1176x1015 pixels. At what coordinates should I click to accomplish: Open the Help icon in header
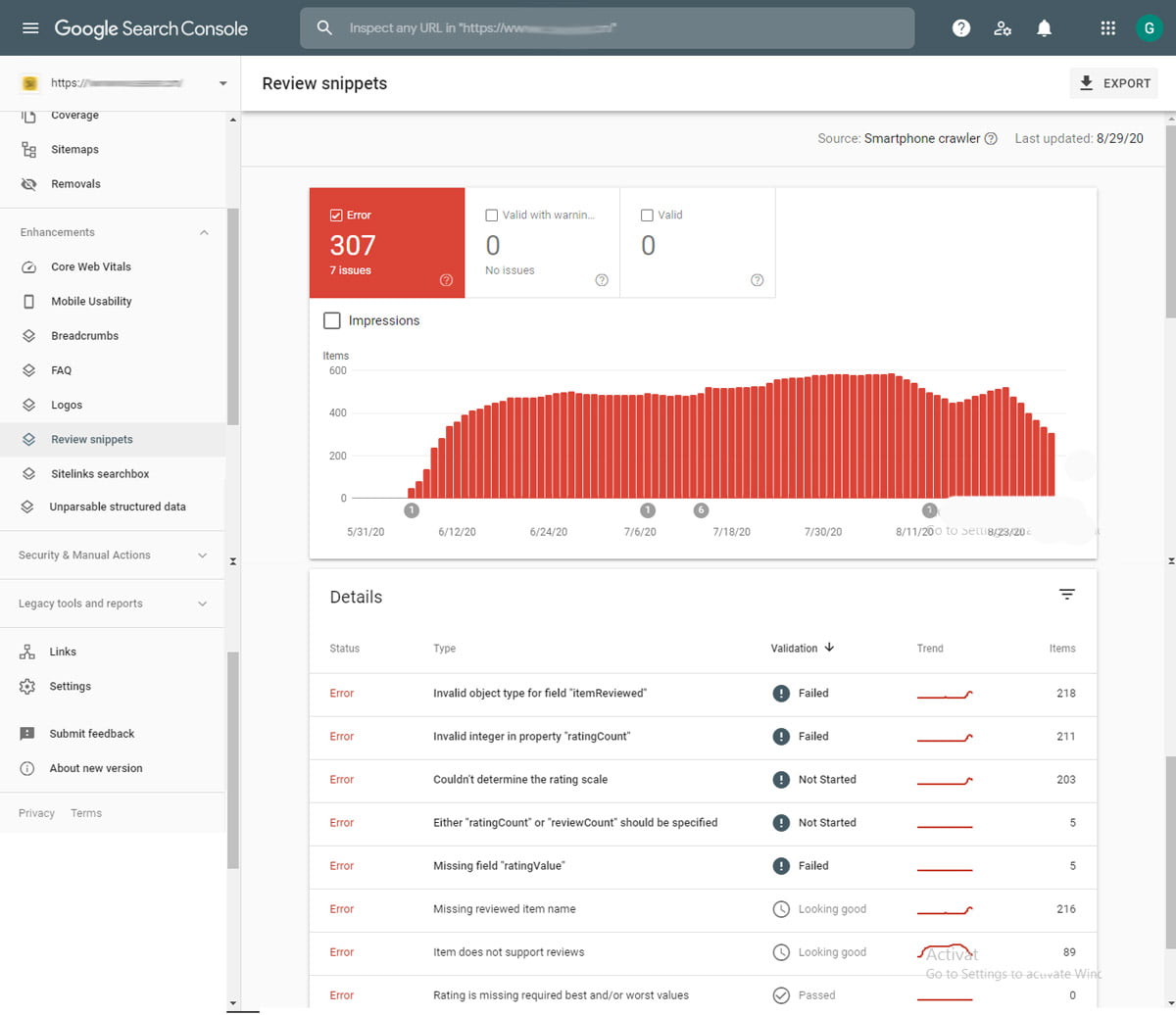[961, 28]
